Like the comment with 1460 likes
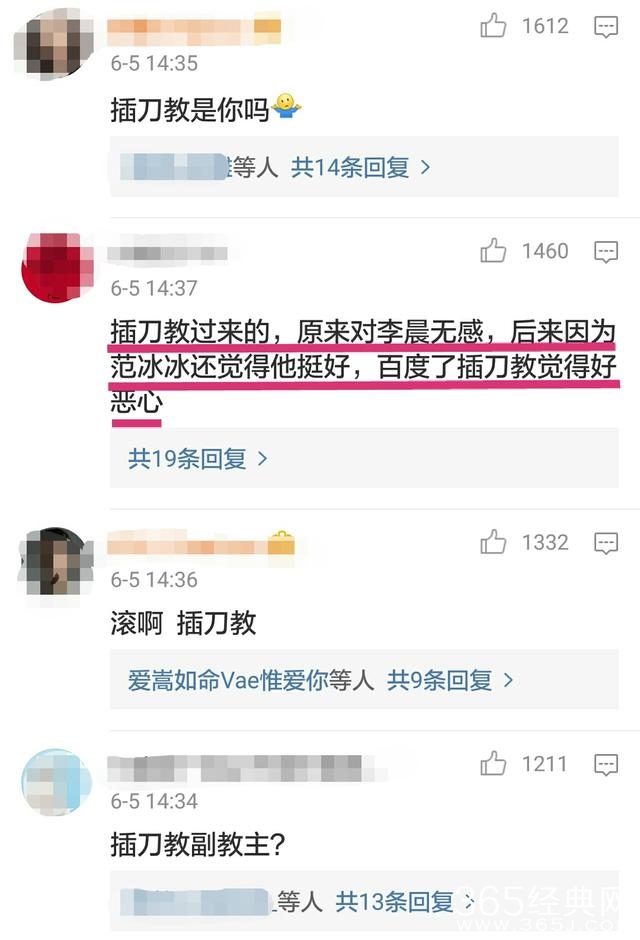640x940 pixels. (x=493, y=251)
